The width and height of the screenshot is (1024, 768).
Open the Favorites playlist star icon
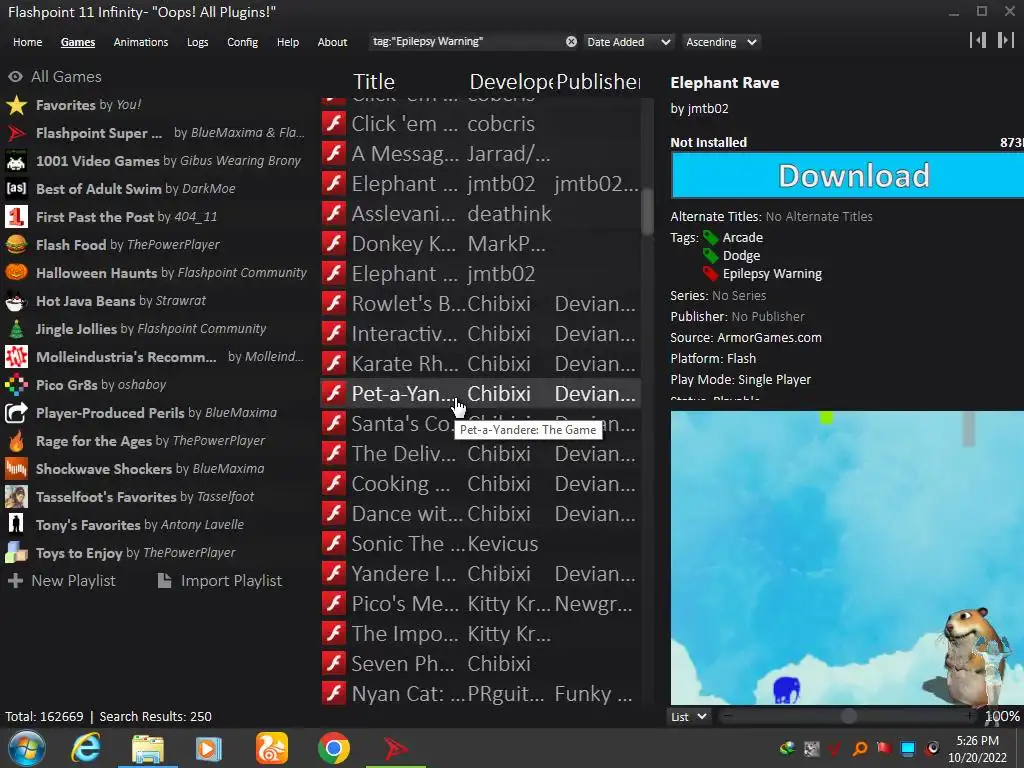click(x=16, y=105)
